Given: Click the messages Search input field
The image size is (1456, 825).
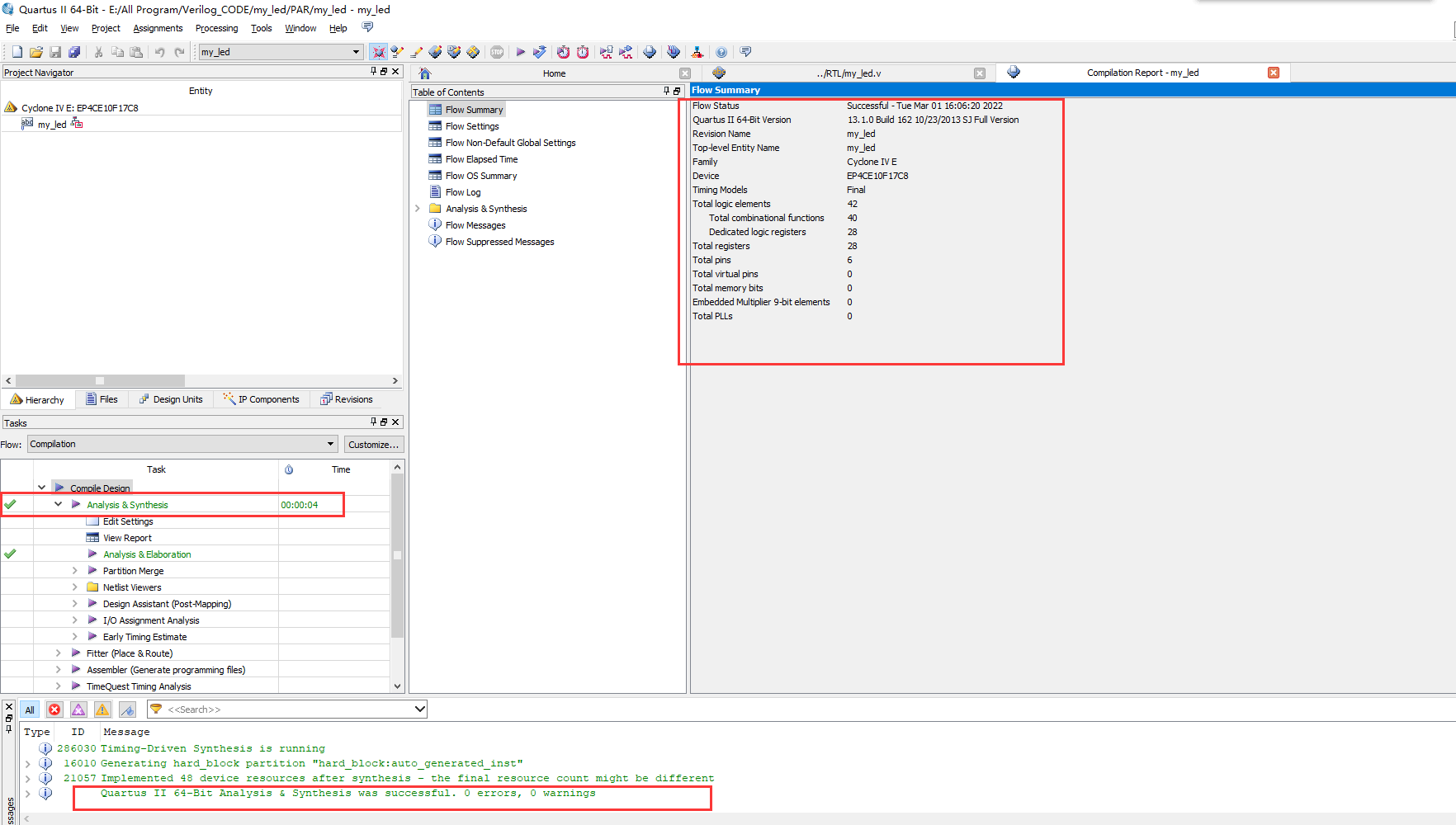Looking at the screenshot, I should (287, 709).
